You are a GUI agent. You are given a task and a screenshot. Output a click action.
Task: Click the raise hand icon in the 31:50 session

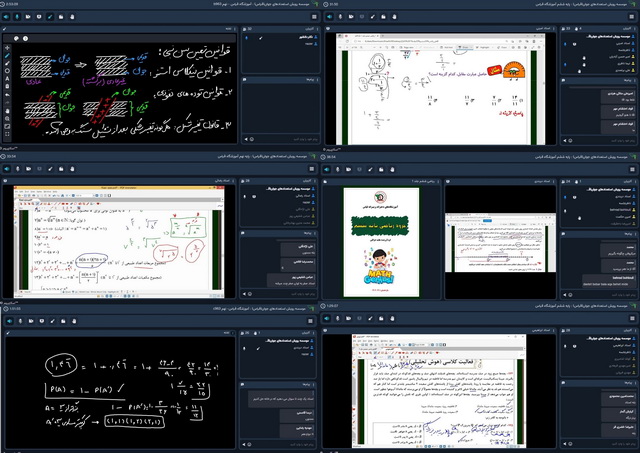(392, 18)
